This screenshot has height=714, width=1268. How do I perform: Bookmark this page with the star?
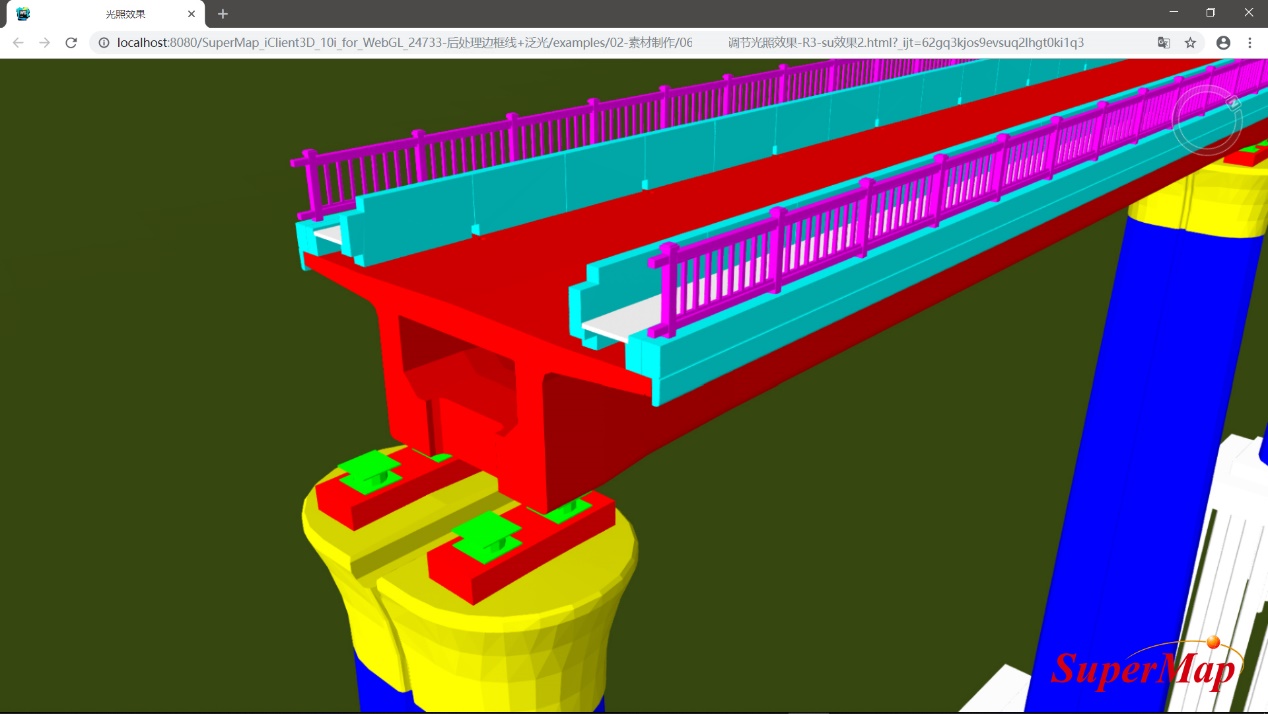point(1190,43)
